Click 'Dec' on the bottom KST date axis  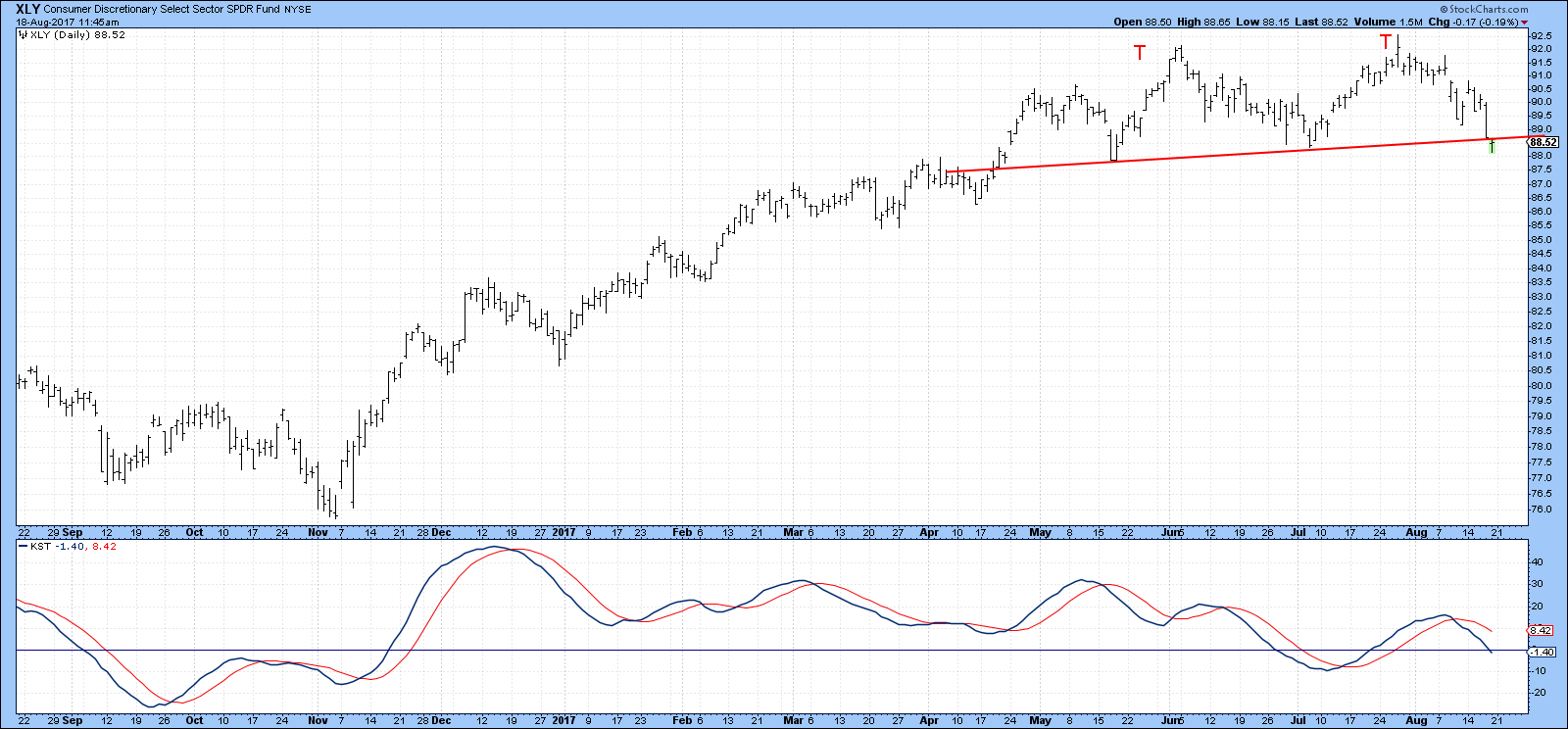point(442,720)
